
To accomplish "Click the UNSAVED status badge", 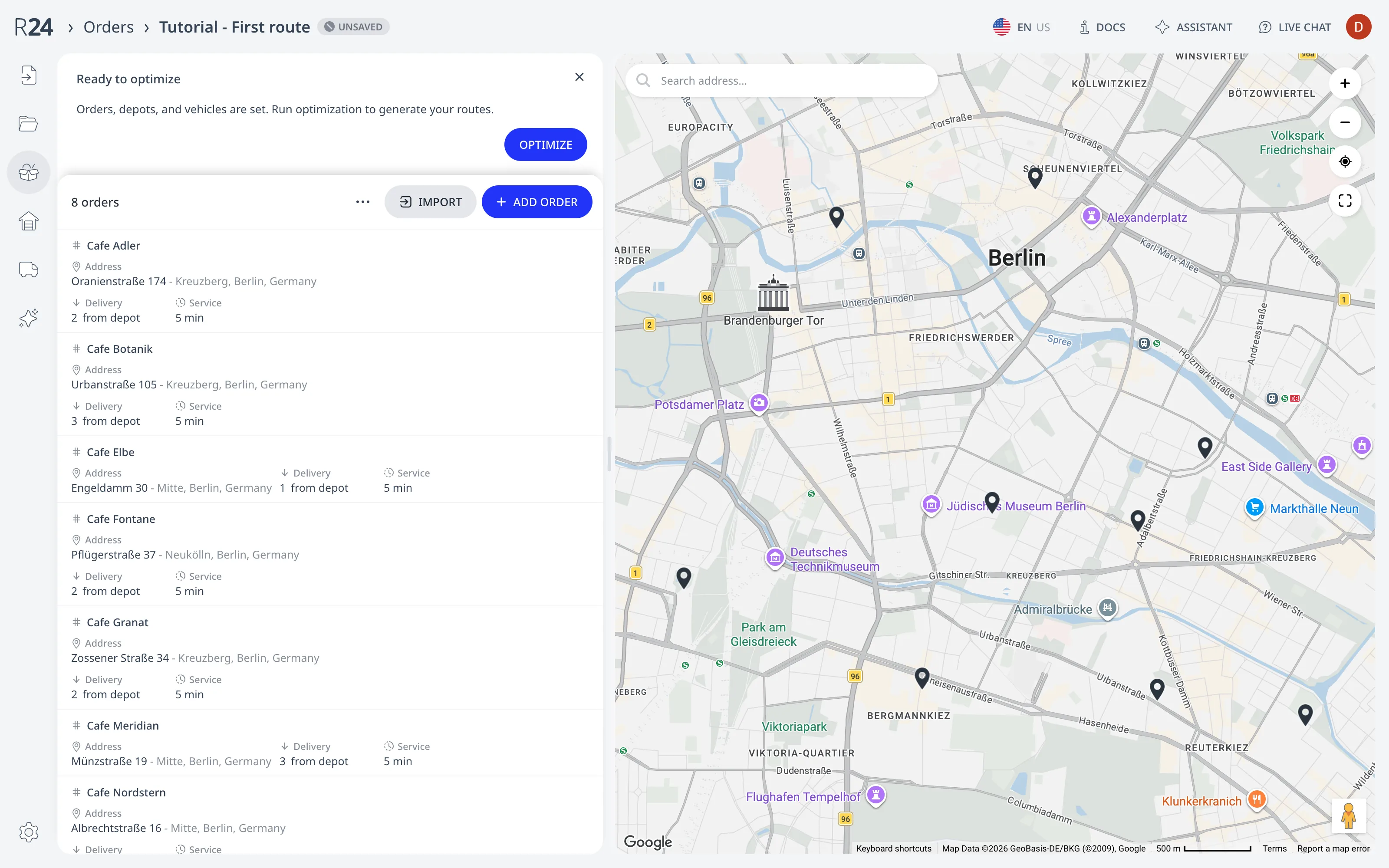I will [354, 27].
